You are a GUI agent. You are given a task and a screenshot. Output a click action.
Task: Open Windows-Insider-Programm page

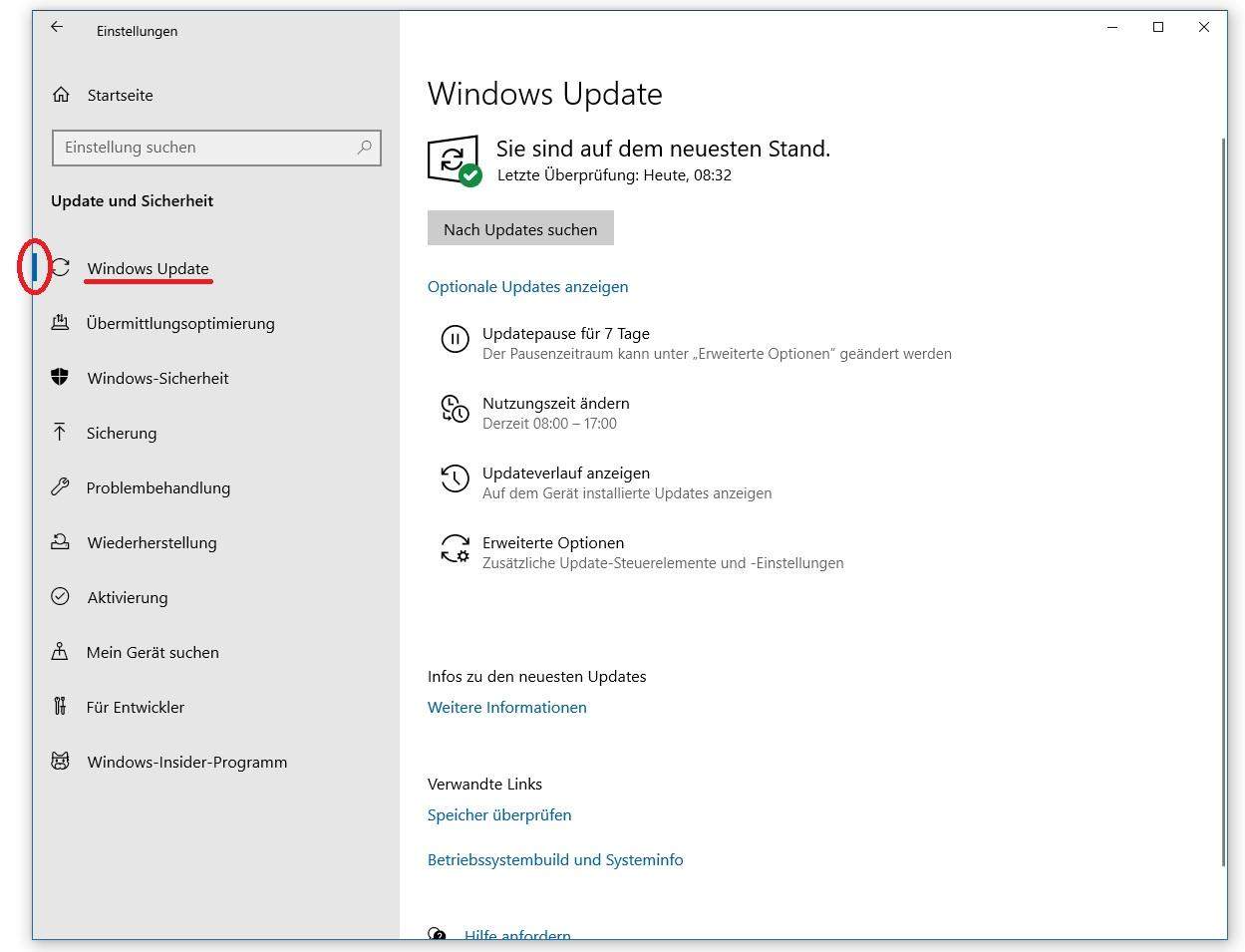click(x=186, y=762)
